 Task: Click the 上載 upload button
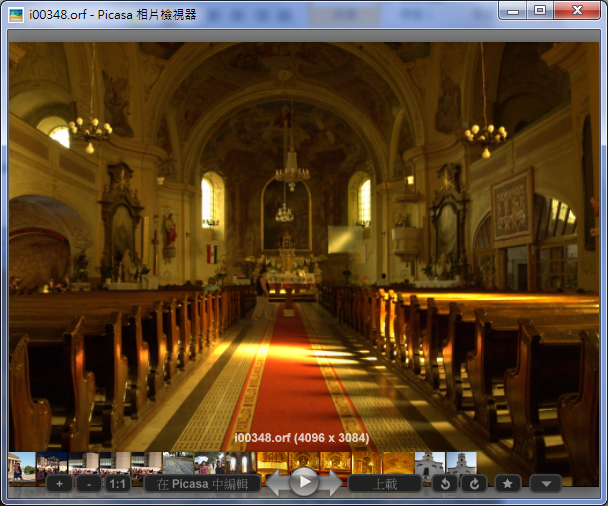385,484
